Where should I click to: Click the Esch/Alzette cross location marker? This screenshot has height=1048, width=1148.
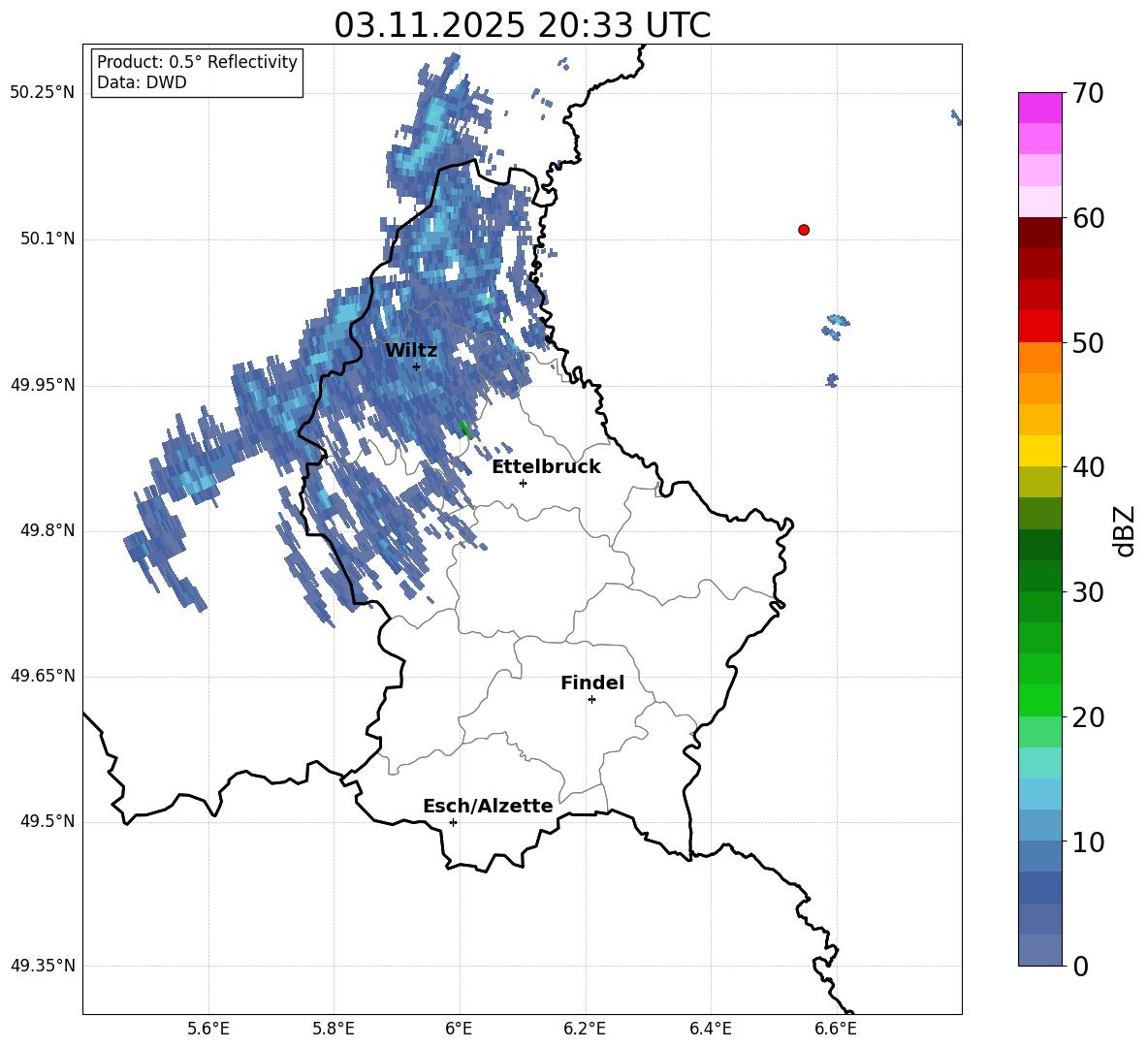click(x=453, y=822)
